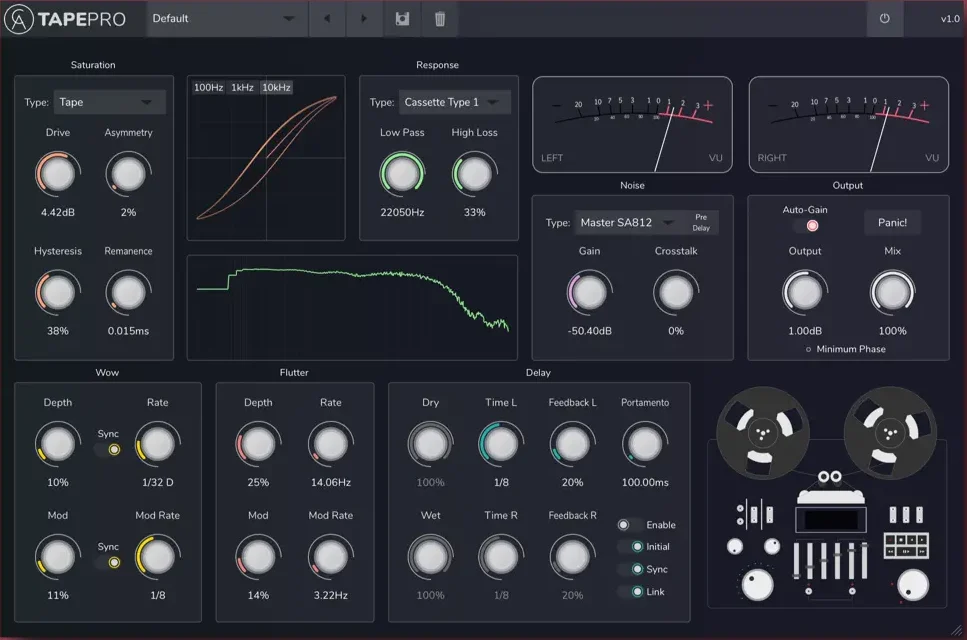Click the Mix knob
967x640 pixels.
click(892, 292)
